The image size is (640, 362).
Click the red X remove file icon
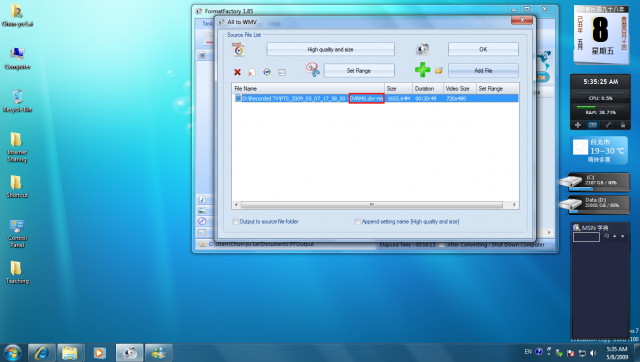click(237, 72)
